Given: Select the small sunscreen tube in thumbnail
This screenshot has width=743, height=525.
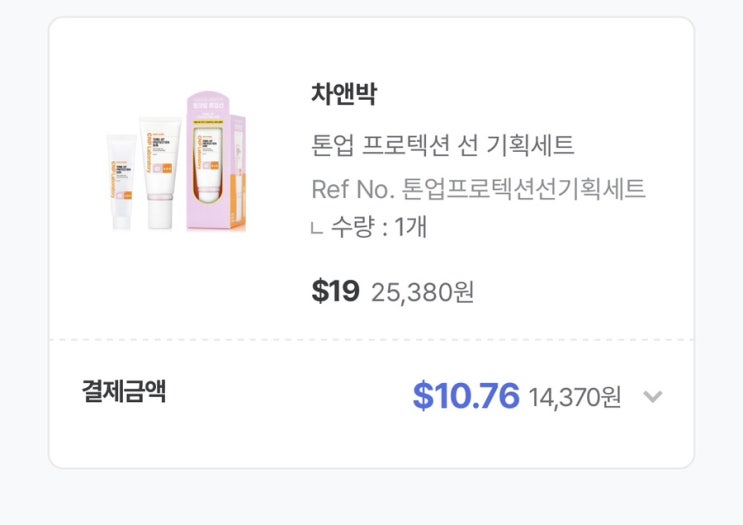Looking at the screenshot, I should coord(122,180).
